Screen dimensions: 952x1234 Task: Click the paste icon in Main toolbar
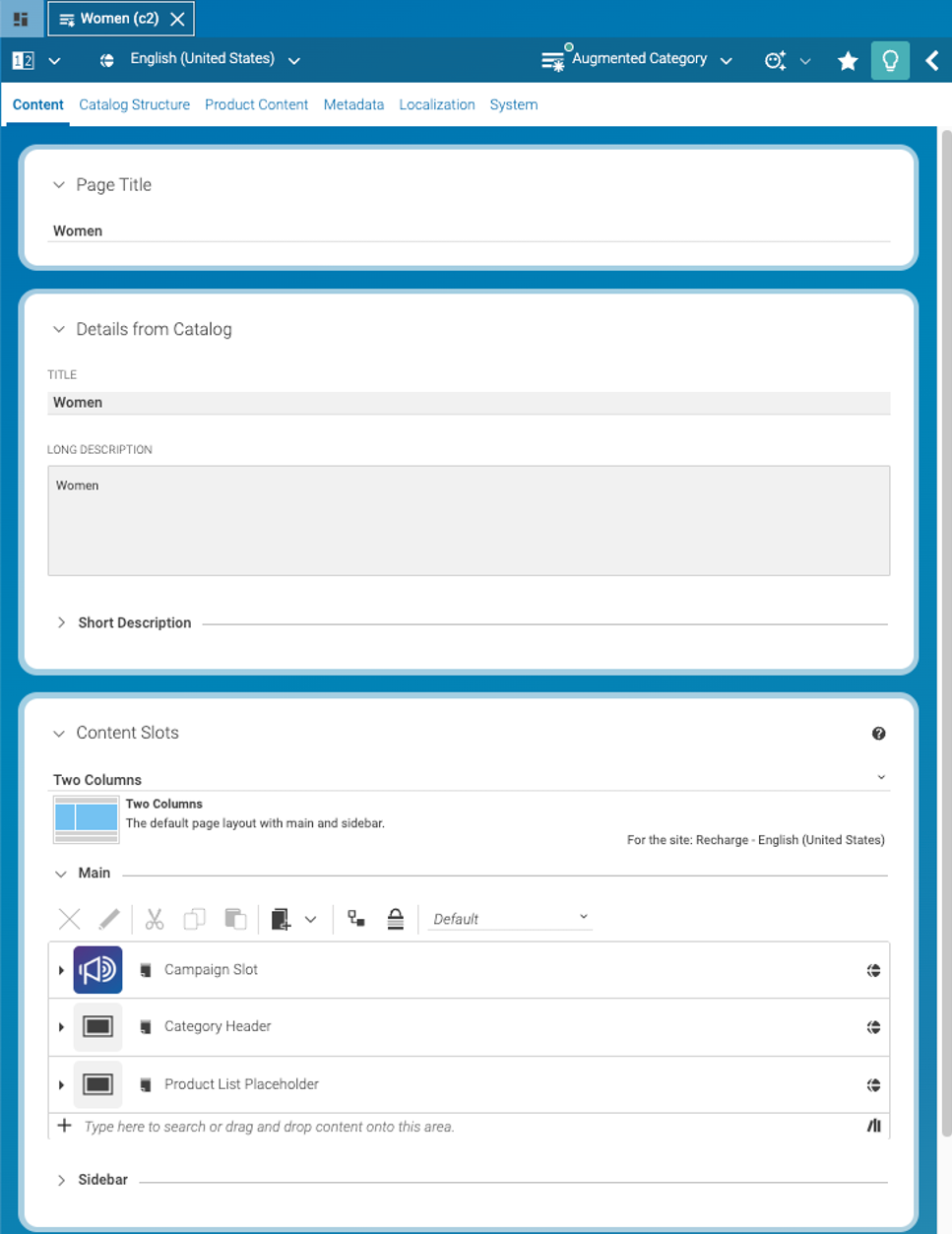pyautogui.click(x=235, y=919)
